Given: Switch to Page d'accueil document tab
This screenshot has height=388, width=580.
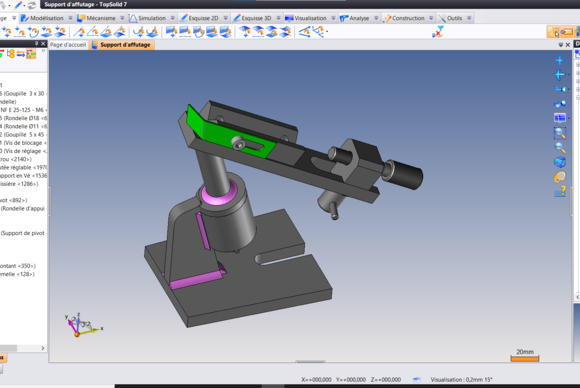Looking at the screenshot, I should (68, 45).
